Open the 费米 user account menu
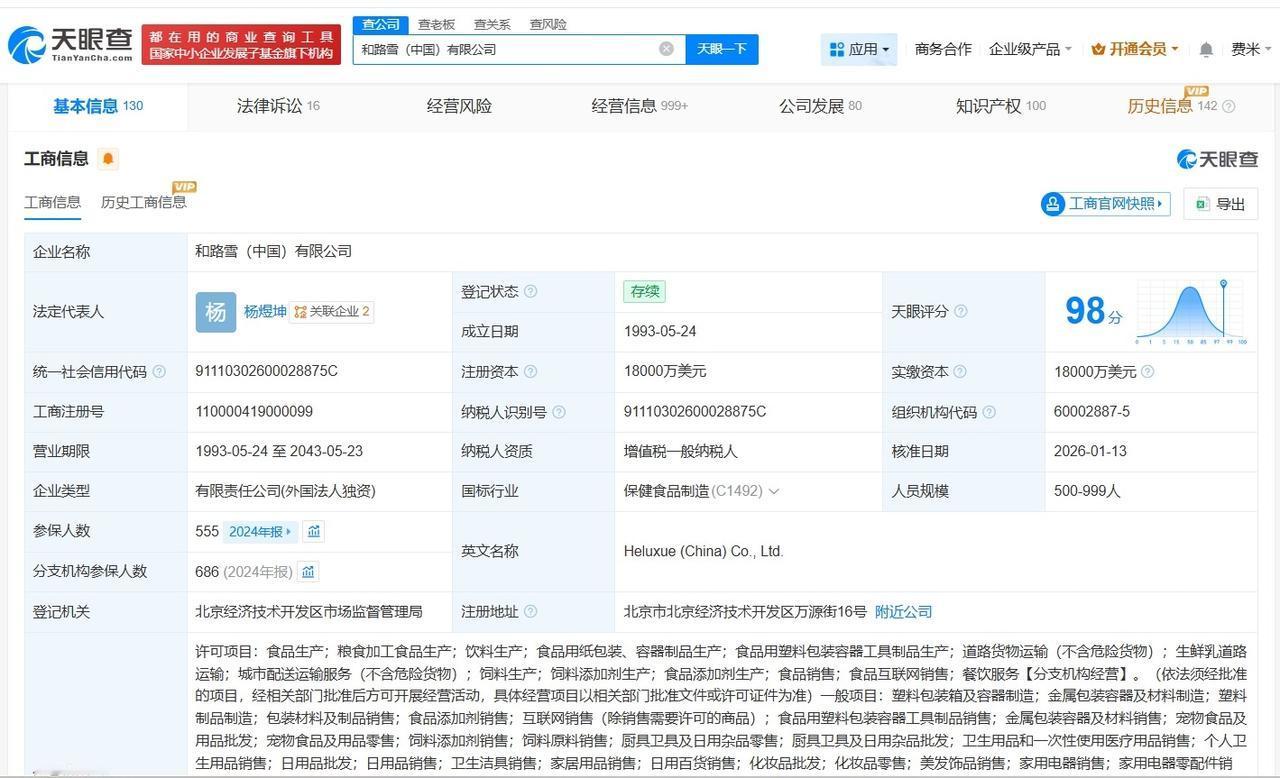This screenshot has height=778, width=1280. click(1251, 49)
